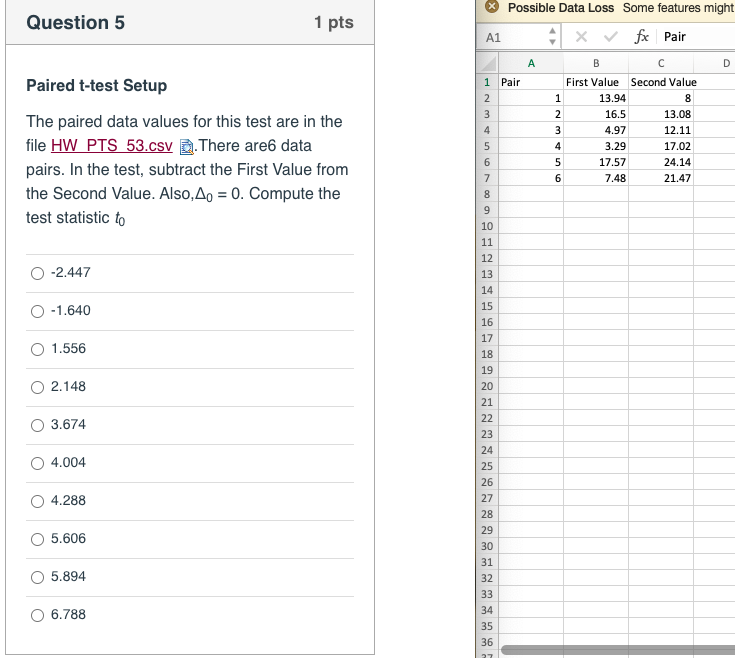
Task: Click the Second Value header cell
Action: 661,82
